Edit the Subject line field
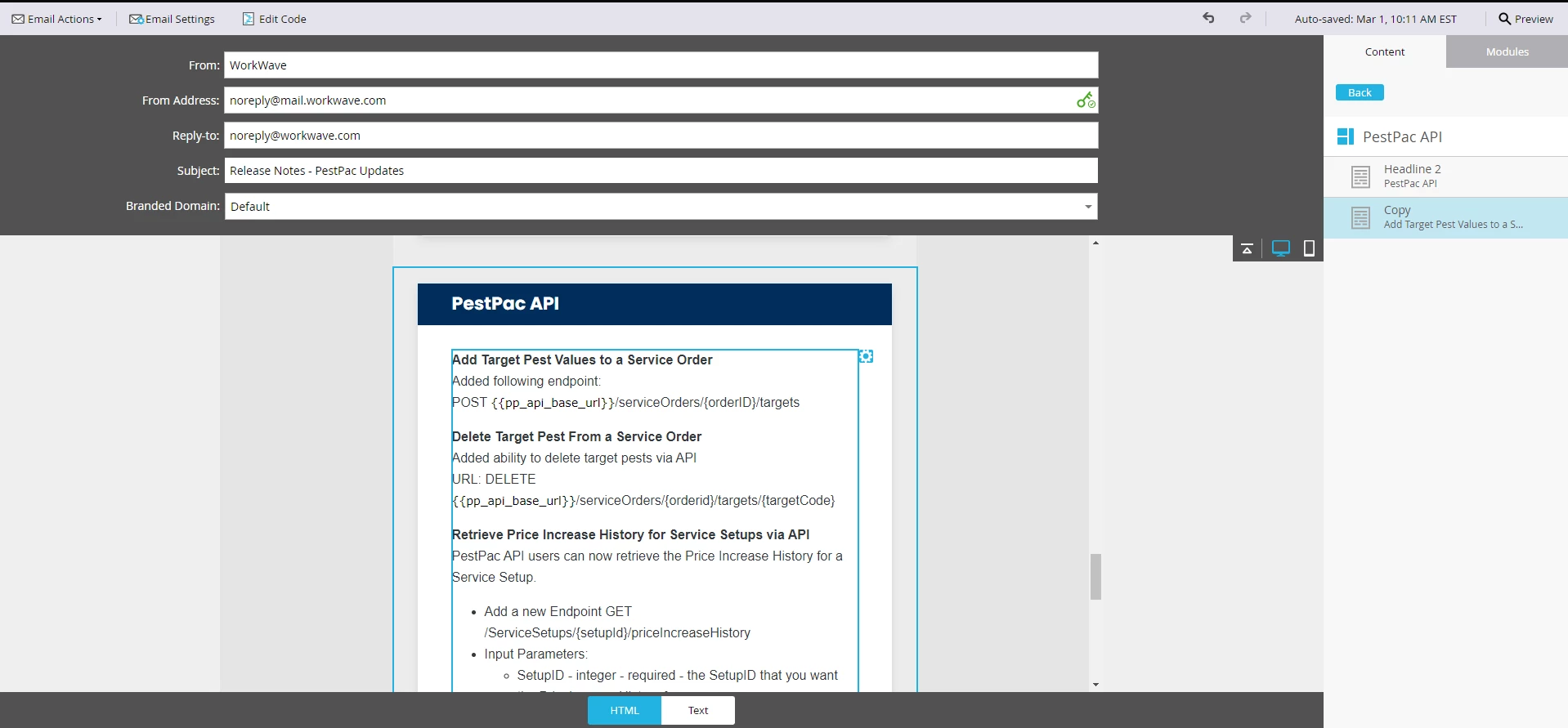The image size is (1568, 728). point(661,171)
